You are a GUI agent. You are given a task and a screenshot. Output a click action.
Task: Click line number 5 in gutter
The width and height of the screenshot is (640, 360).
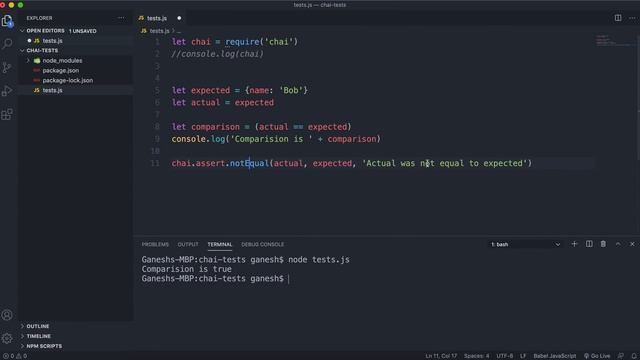pyautogui.click(x=158, y=90)
